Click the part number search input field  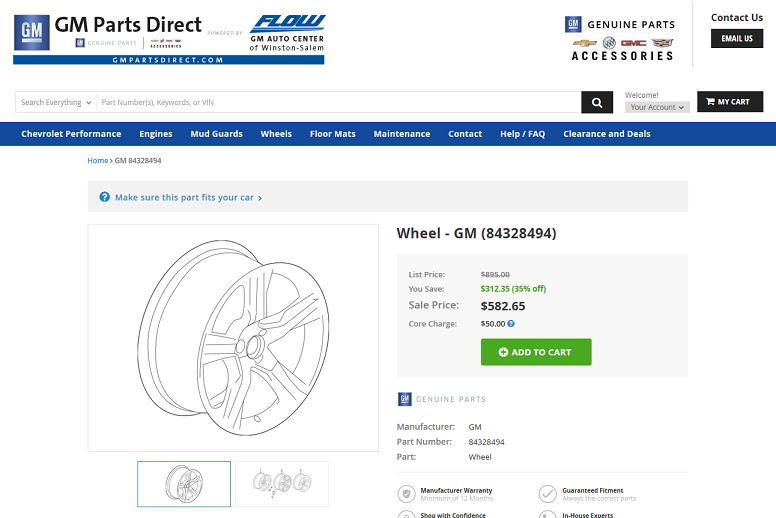point(338,102)
